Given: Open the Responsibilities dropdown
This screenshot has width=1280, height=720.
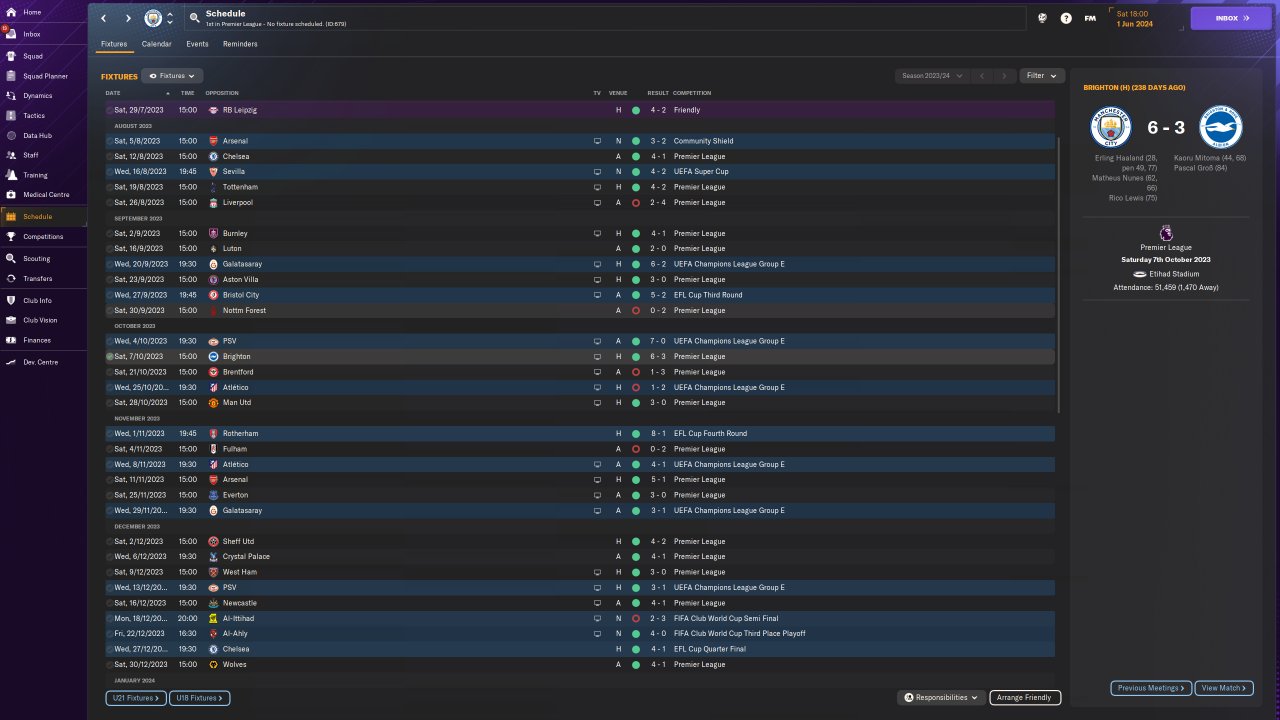Looking at the screenshot, I should (x=941, y=698).
